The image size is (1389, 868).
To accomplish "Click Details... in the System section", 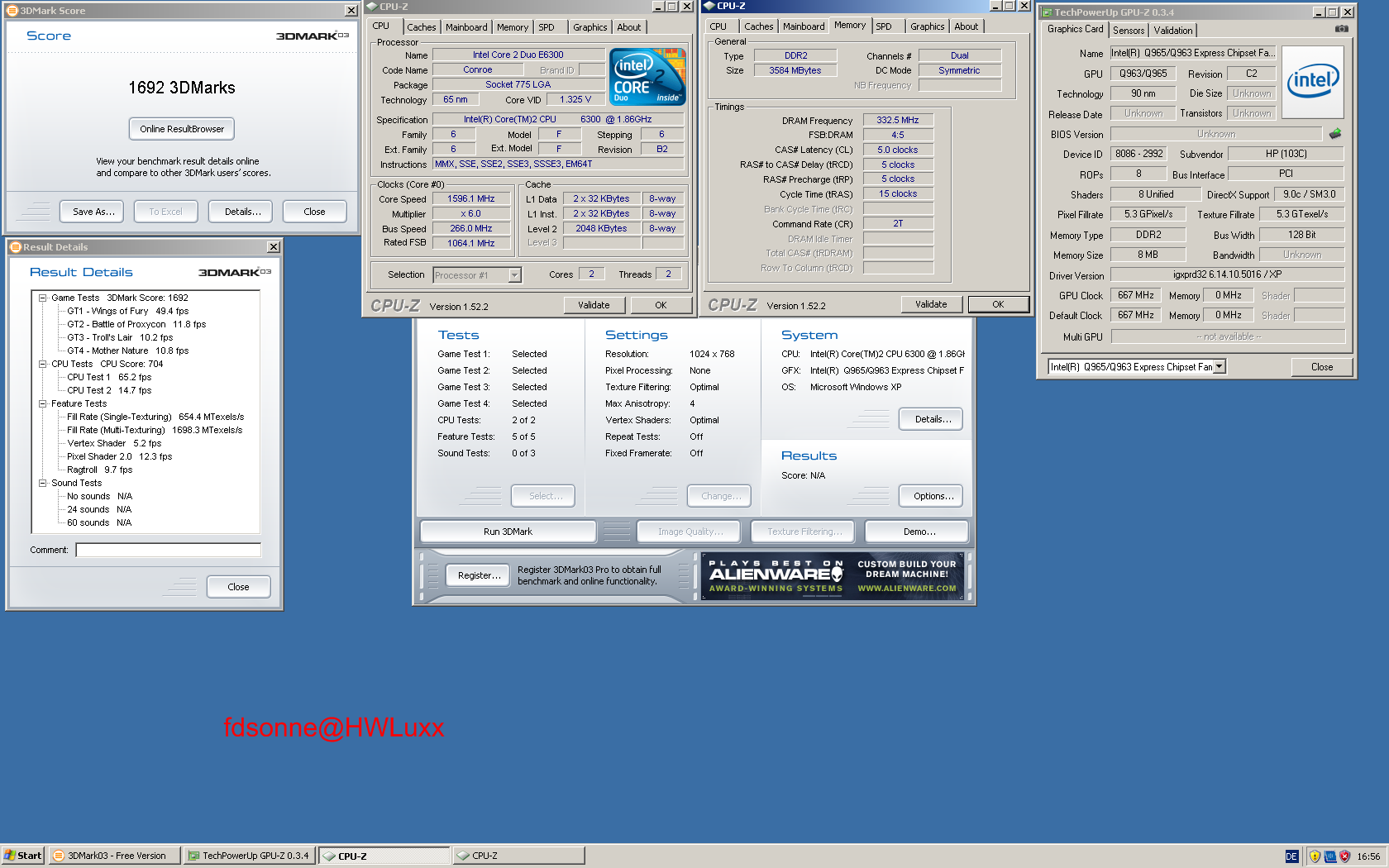I will [933, 419].
